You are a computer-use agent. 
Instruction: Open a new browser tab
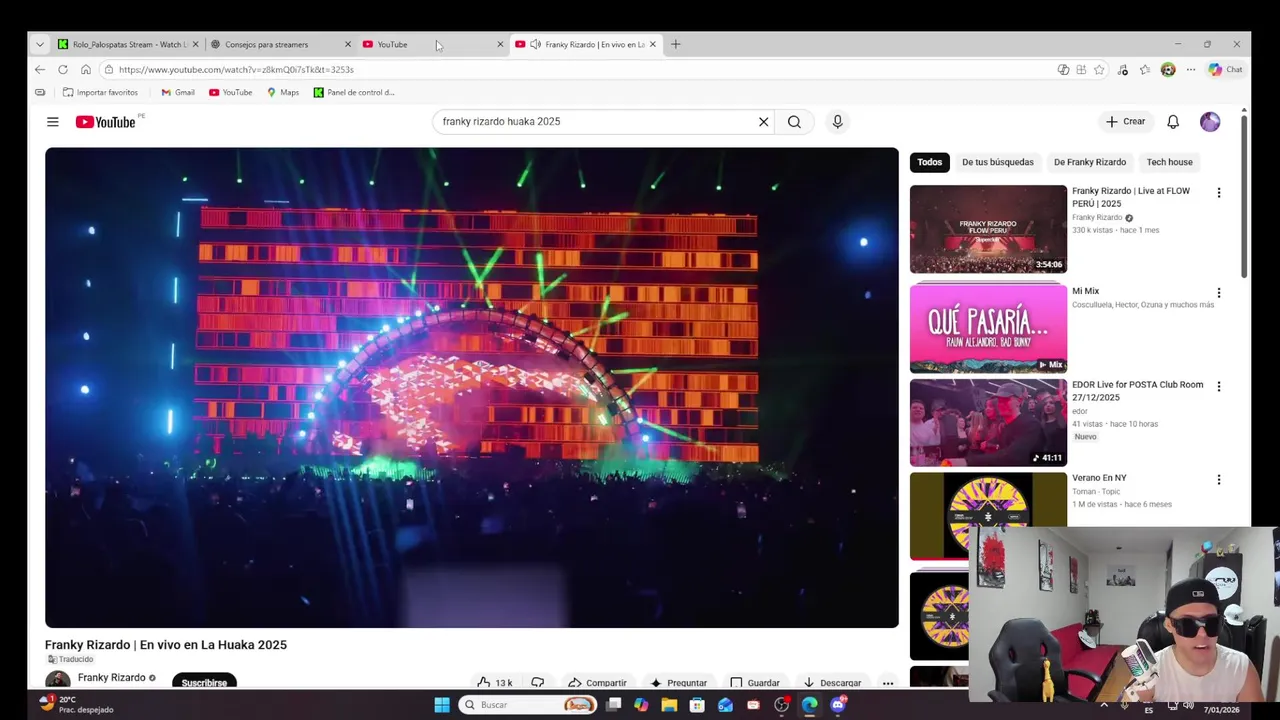tap(675, 44)
